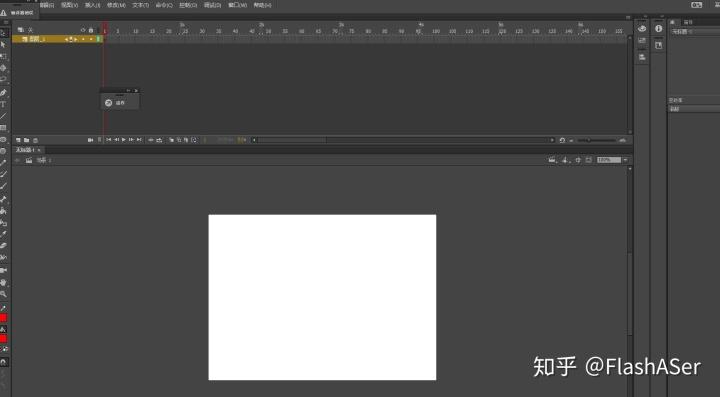Click the red fill color swatch
The height and width of the screenshot is (397, 720).
[3, 339]
